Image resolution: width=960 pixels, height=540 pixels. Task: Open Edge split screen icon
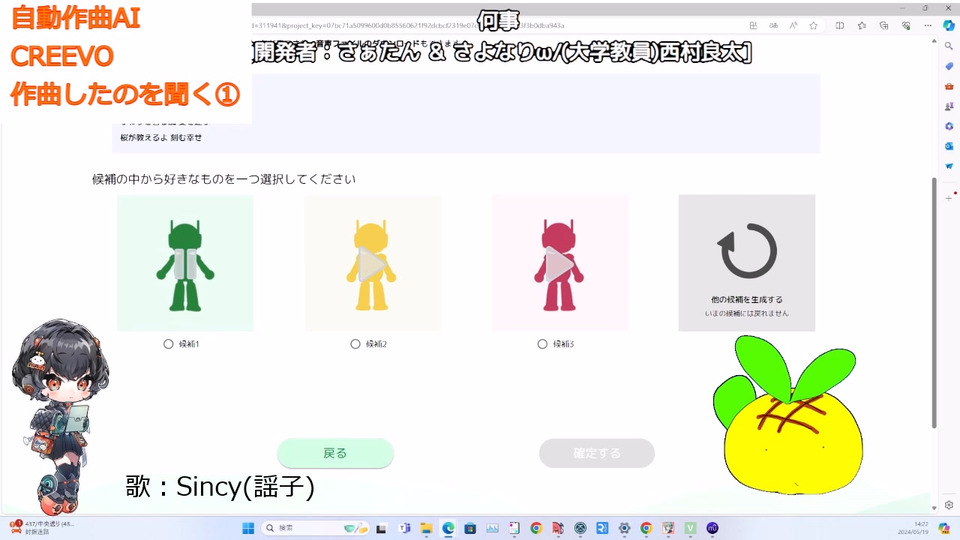(839, 26)
